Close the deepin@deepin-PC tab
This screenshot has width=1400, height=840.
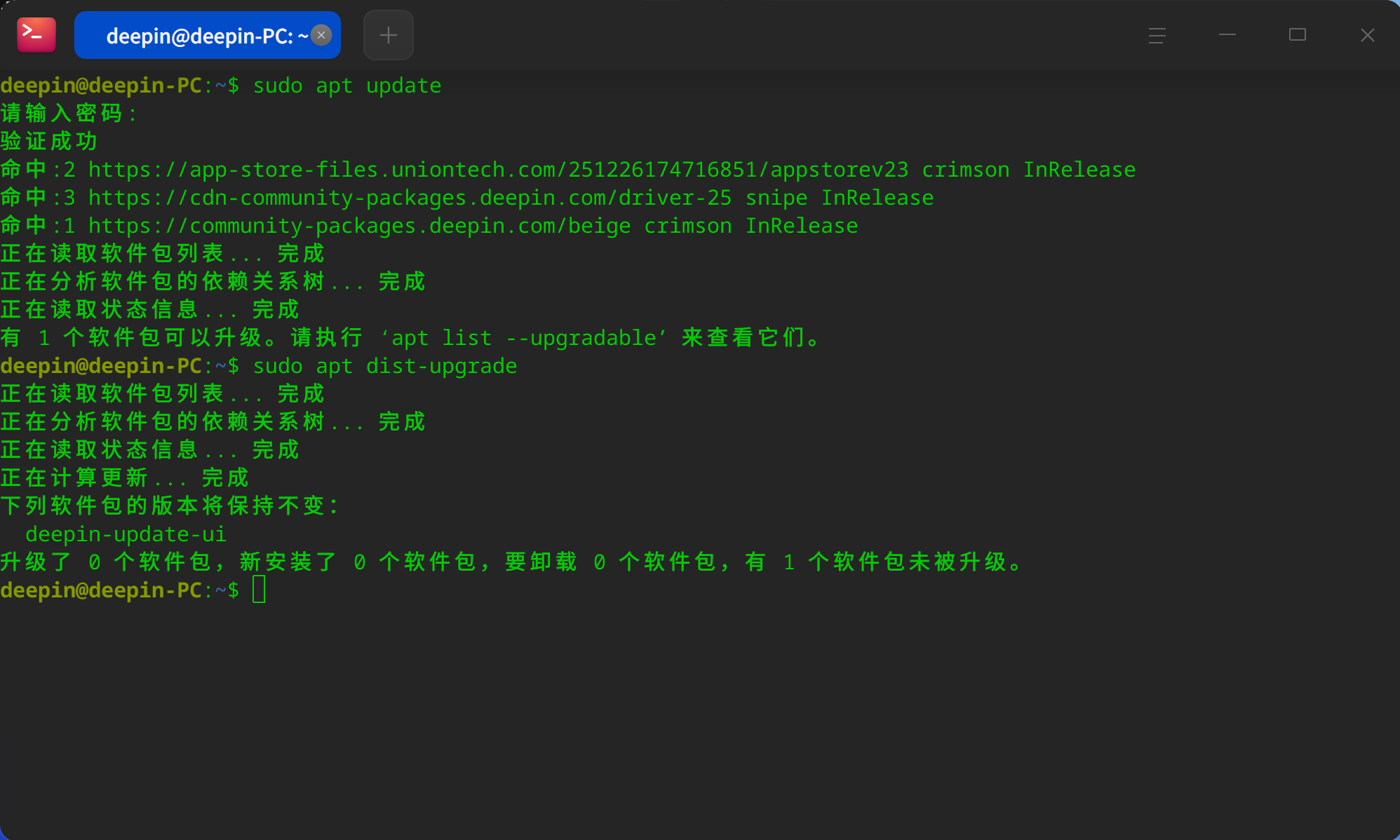tap(321, 35)
